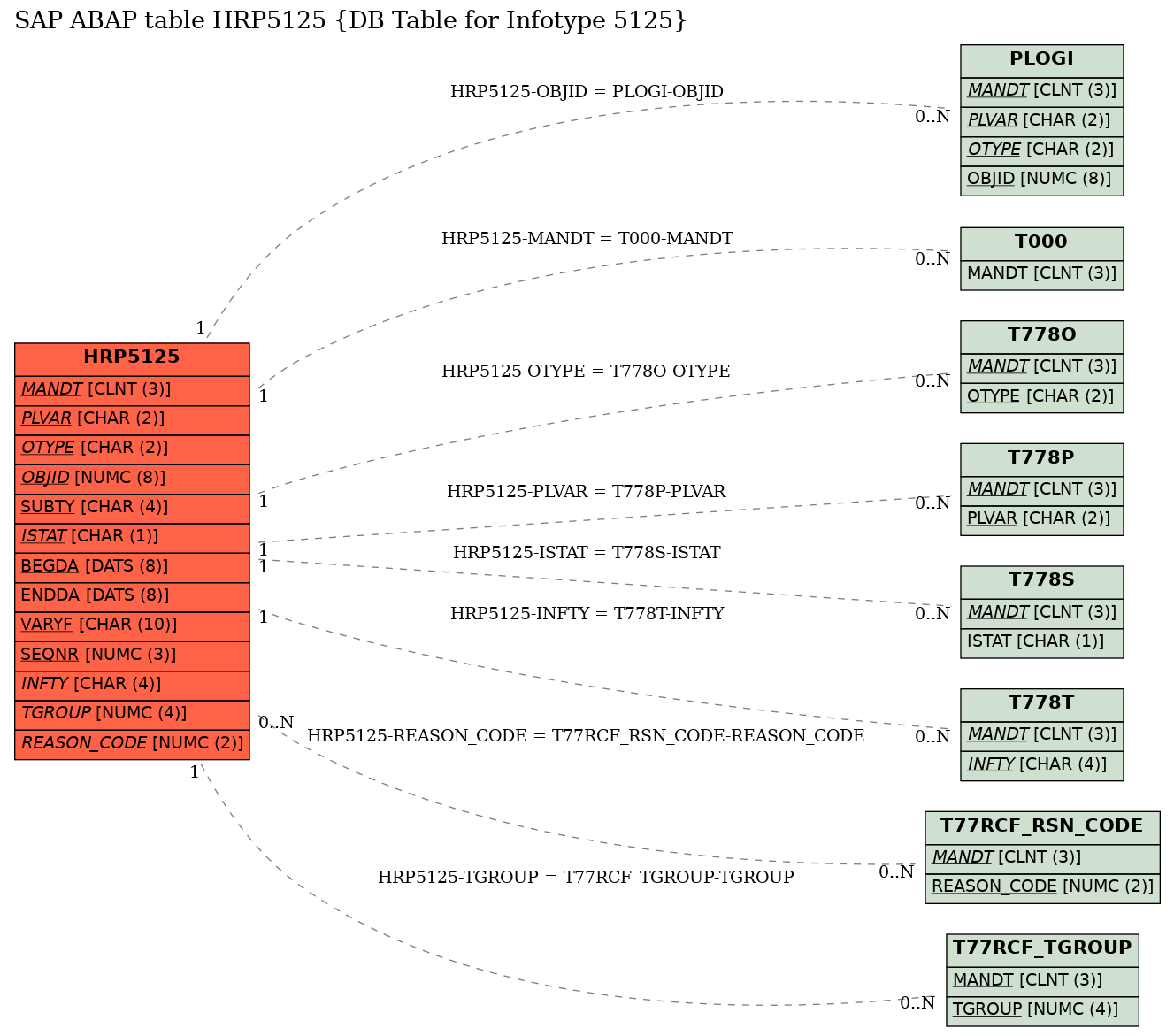
Task: Select OBJID field in PLOGI table
Action: coord(1041,180)
